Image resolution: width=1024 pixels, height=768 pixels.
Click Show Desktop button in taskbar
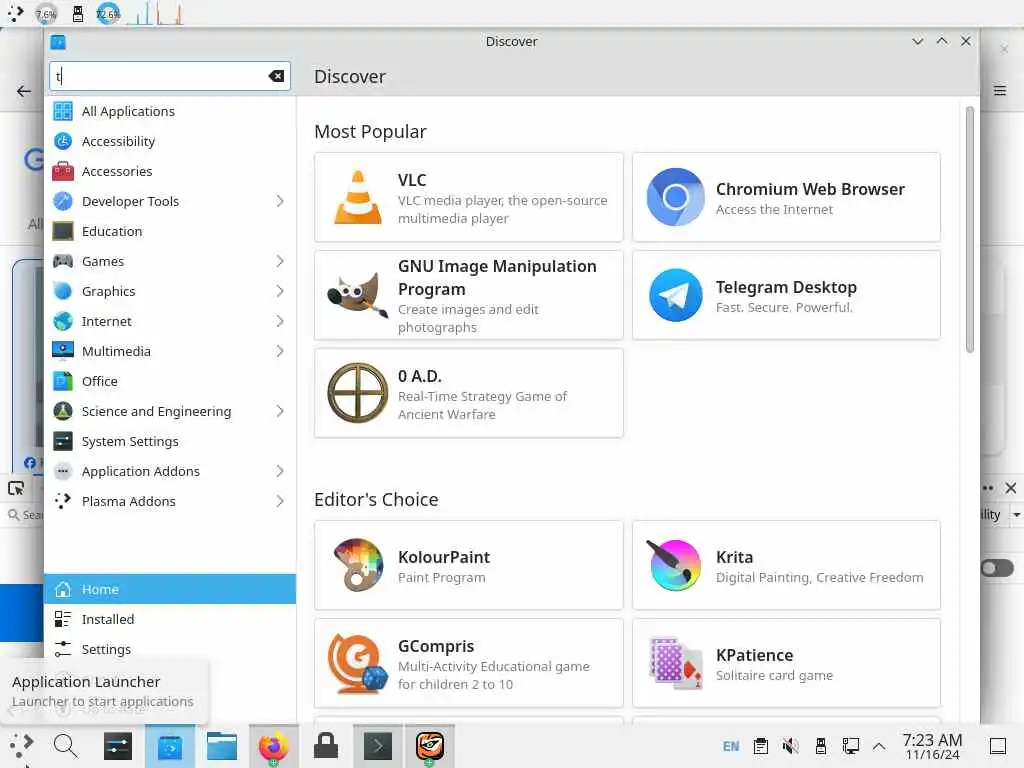[998, 746]
